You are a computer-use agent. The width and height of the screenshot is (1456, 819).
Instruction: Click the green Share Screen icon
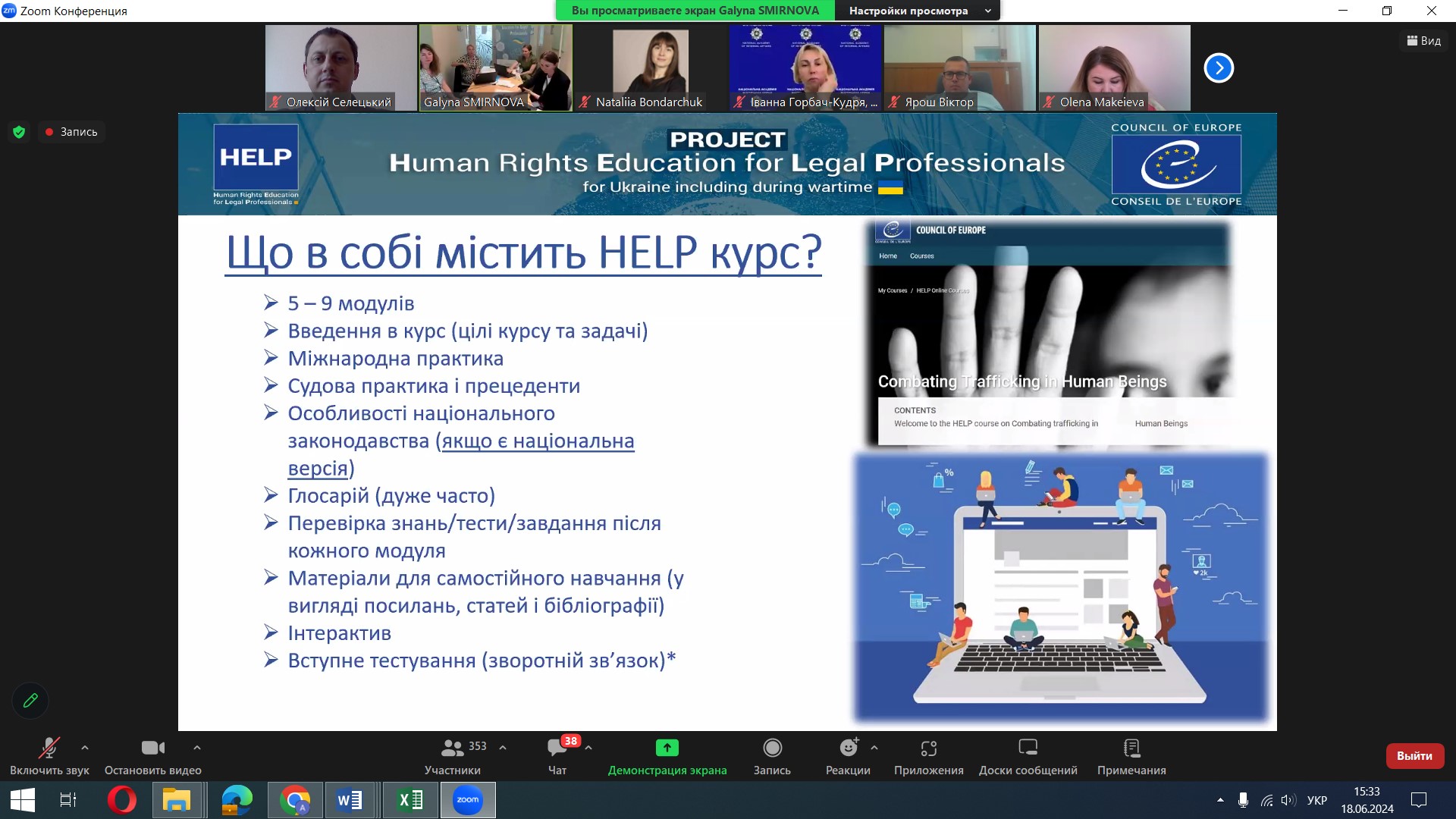click(667, 748)
